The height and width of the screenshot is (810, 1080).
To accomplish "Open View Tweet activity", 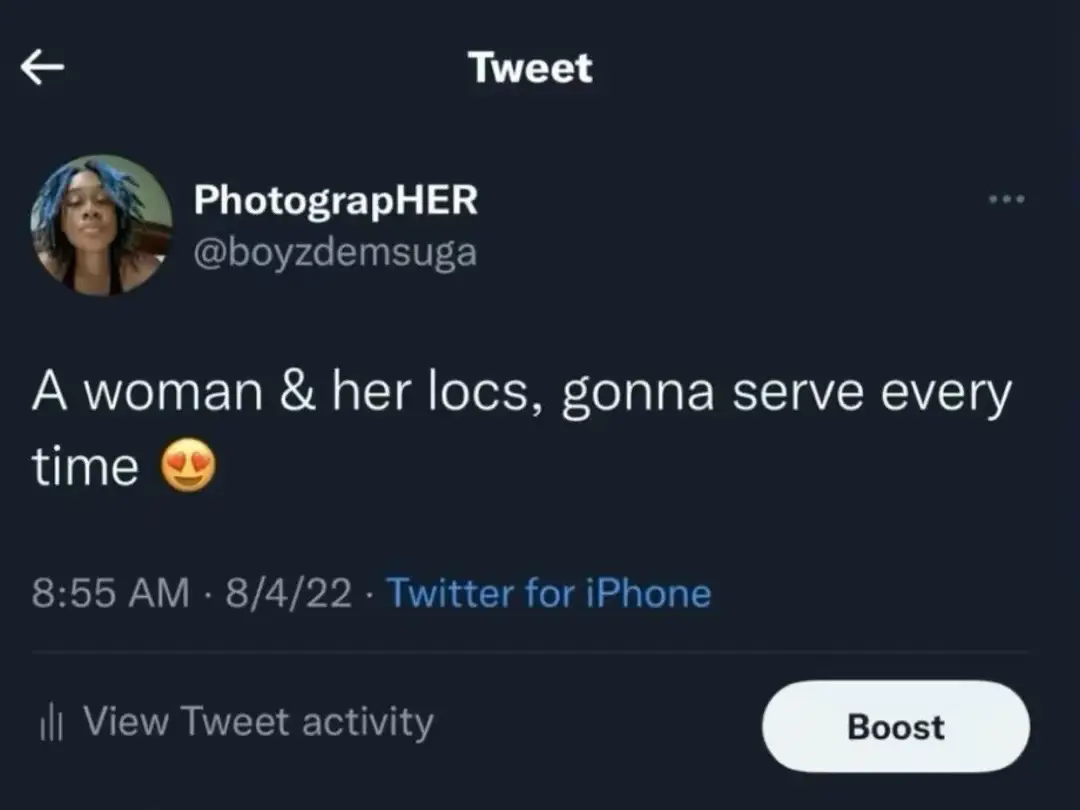I will [x=258, y=722].
